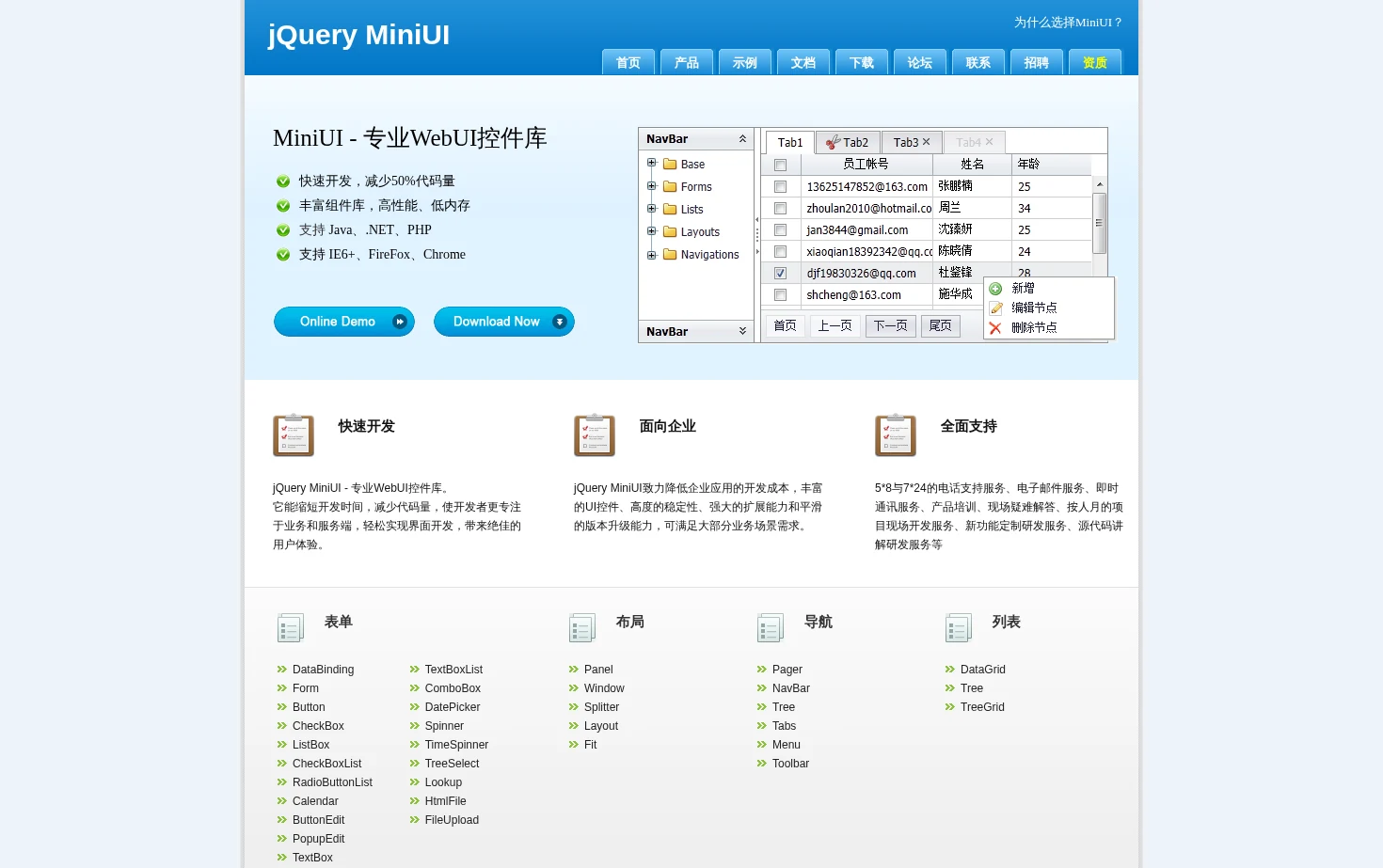Viewport: 1383px width, 868px height.
Task: Expand the Navigations tree node
Action: click(x=651, y=254)
